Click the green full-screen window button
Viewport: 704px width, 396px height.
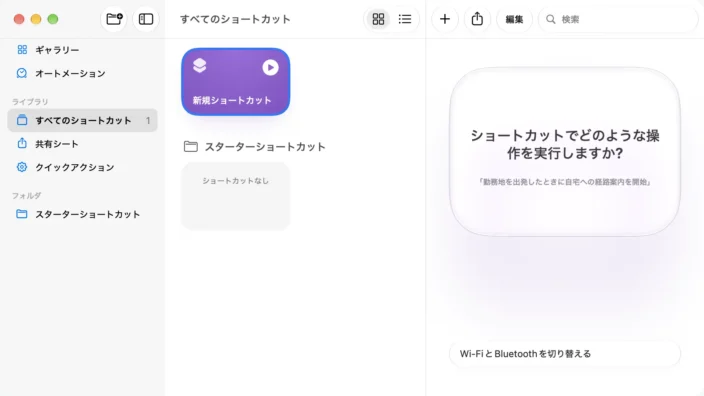[x=53, y=19]
